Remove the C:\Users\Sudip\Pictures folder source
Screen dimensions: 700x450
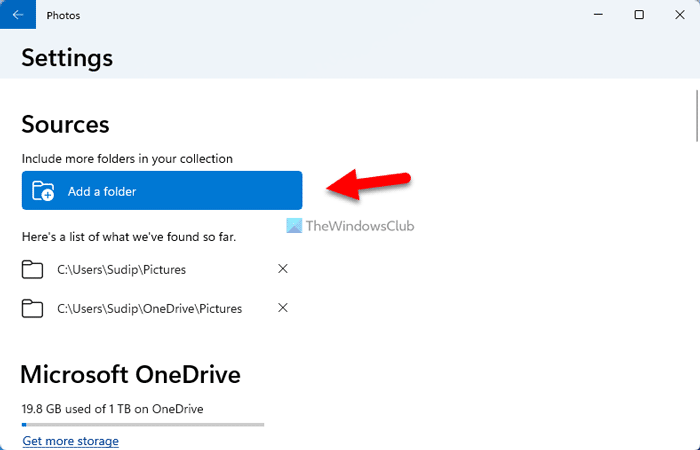point(283,269)
